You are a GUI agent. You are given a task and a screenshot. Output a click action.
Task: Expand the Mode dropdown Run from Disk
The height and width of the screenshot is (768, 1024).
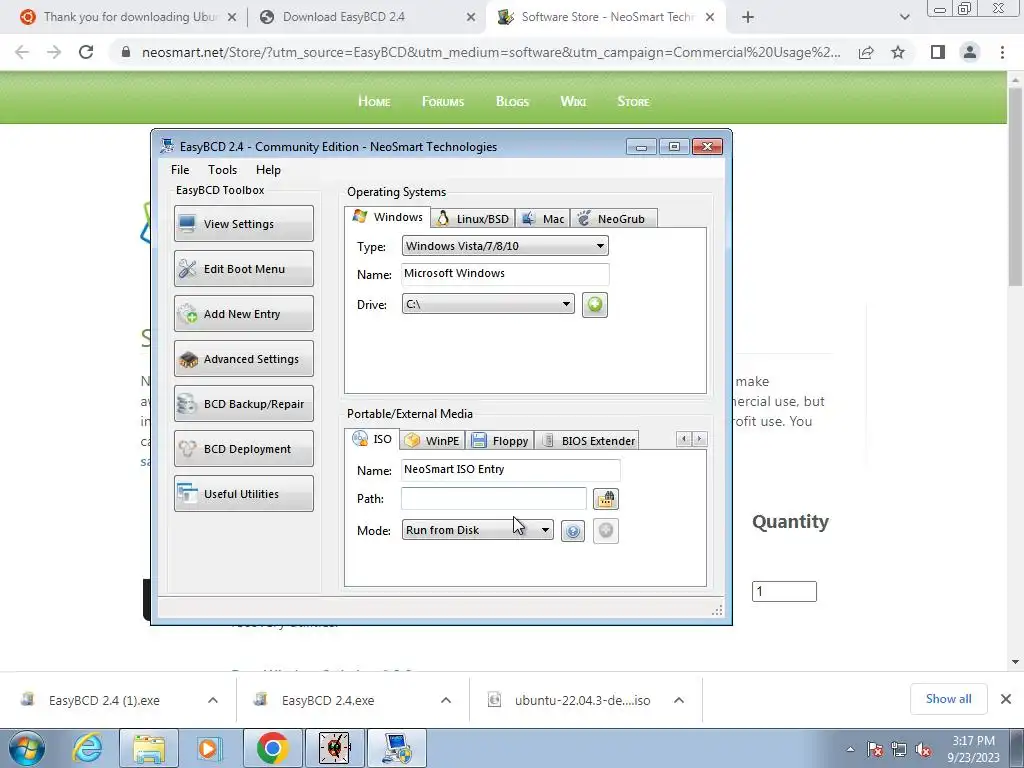coord(477,530)
